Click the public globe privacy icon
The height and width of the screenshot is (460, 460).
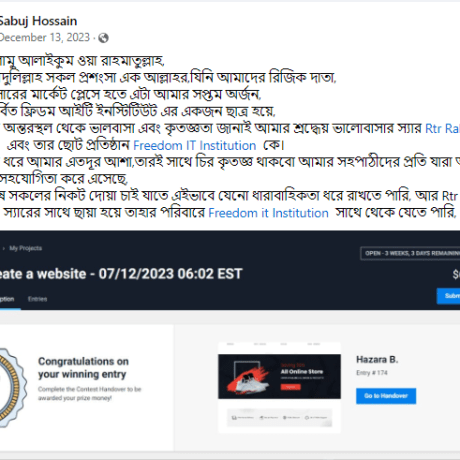[x=103, y=38]
